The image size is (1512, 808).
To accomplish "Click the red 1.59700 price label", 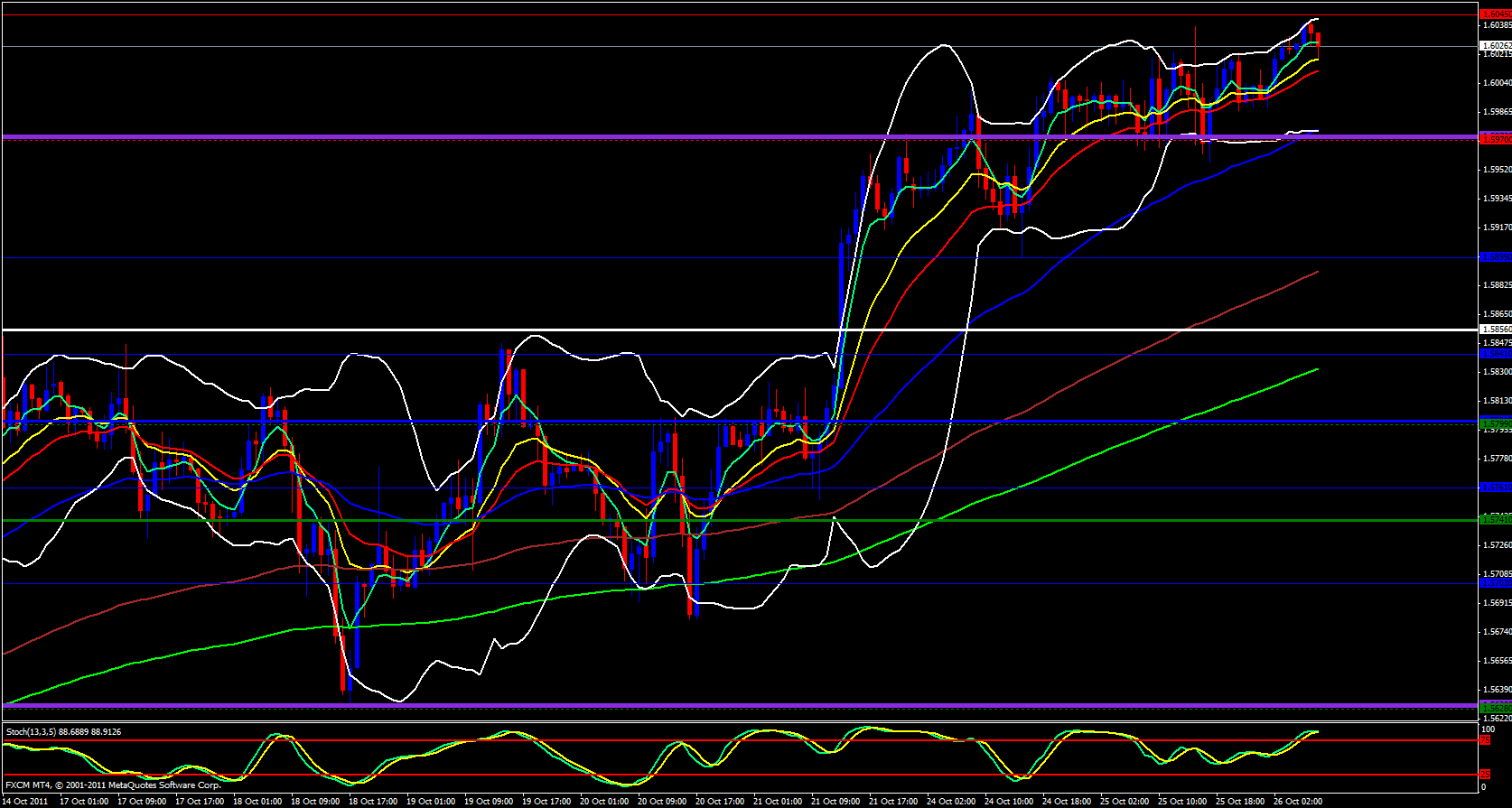I will (x=1495, y=138).
